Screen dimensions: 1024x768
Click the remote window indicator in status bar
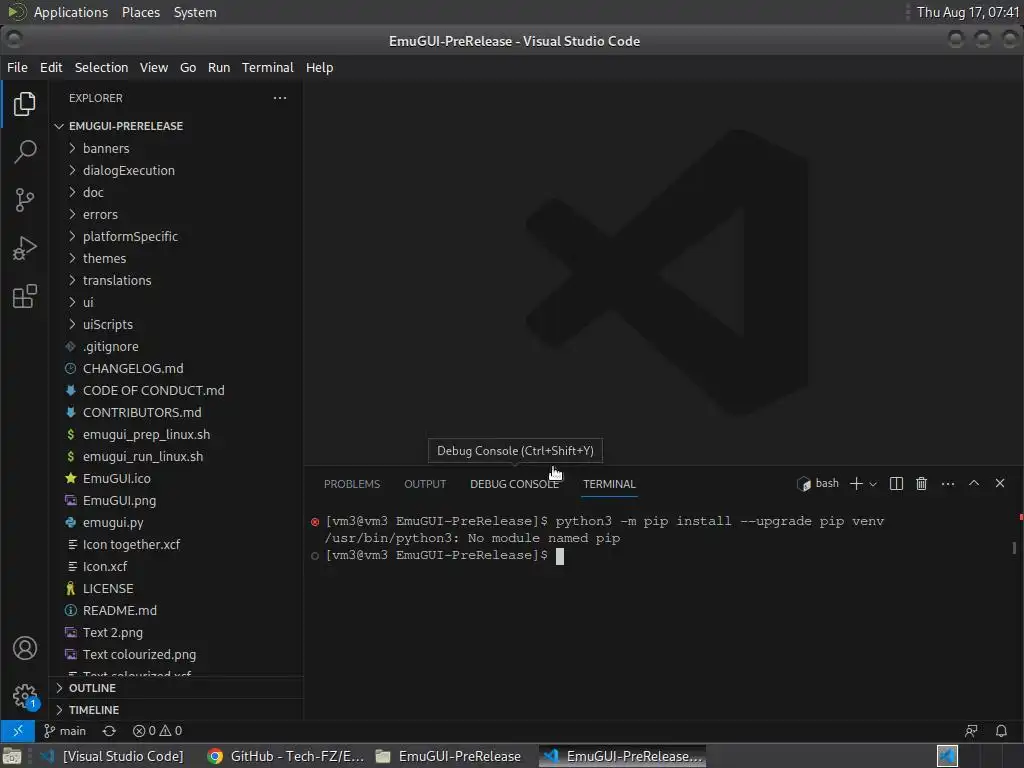pyautogui.click(x=18, y=731)
